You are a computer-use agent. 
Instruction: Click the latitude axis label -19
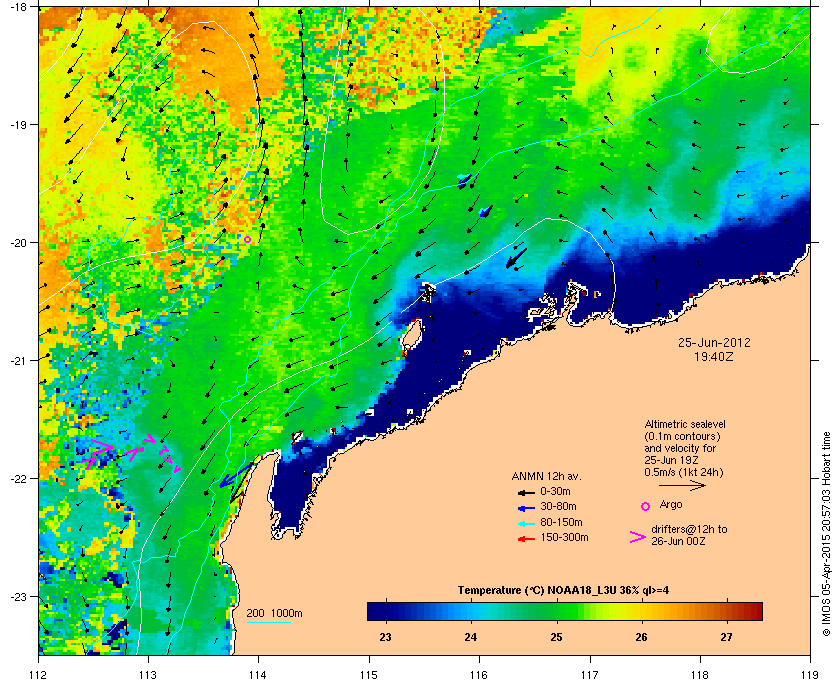point(17,125)
